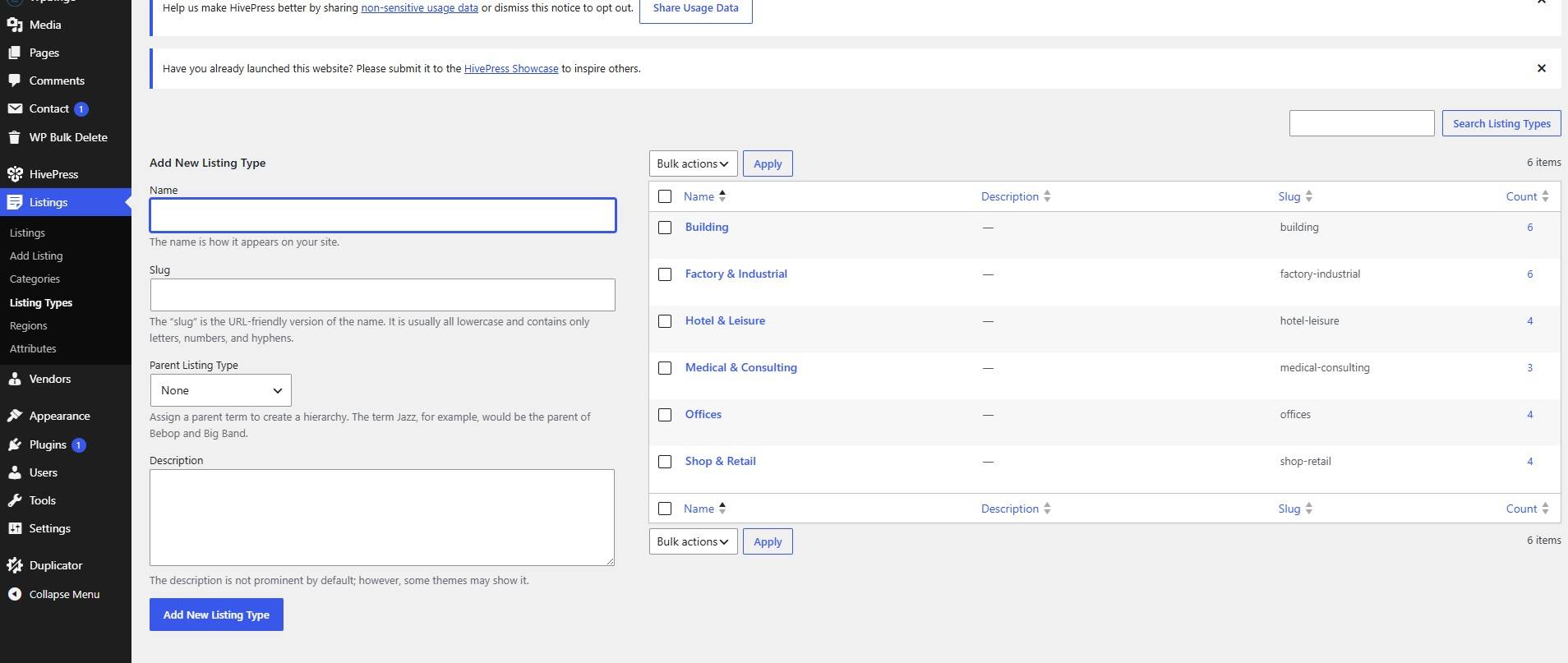Click in the Name input field
The width and height of the screenshot is (1568, 663).
click(382, 215)
